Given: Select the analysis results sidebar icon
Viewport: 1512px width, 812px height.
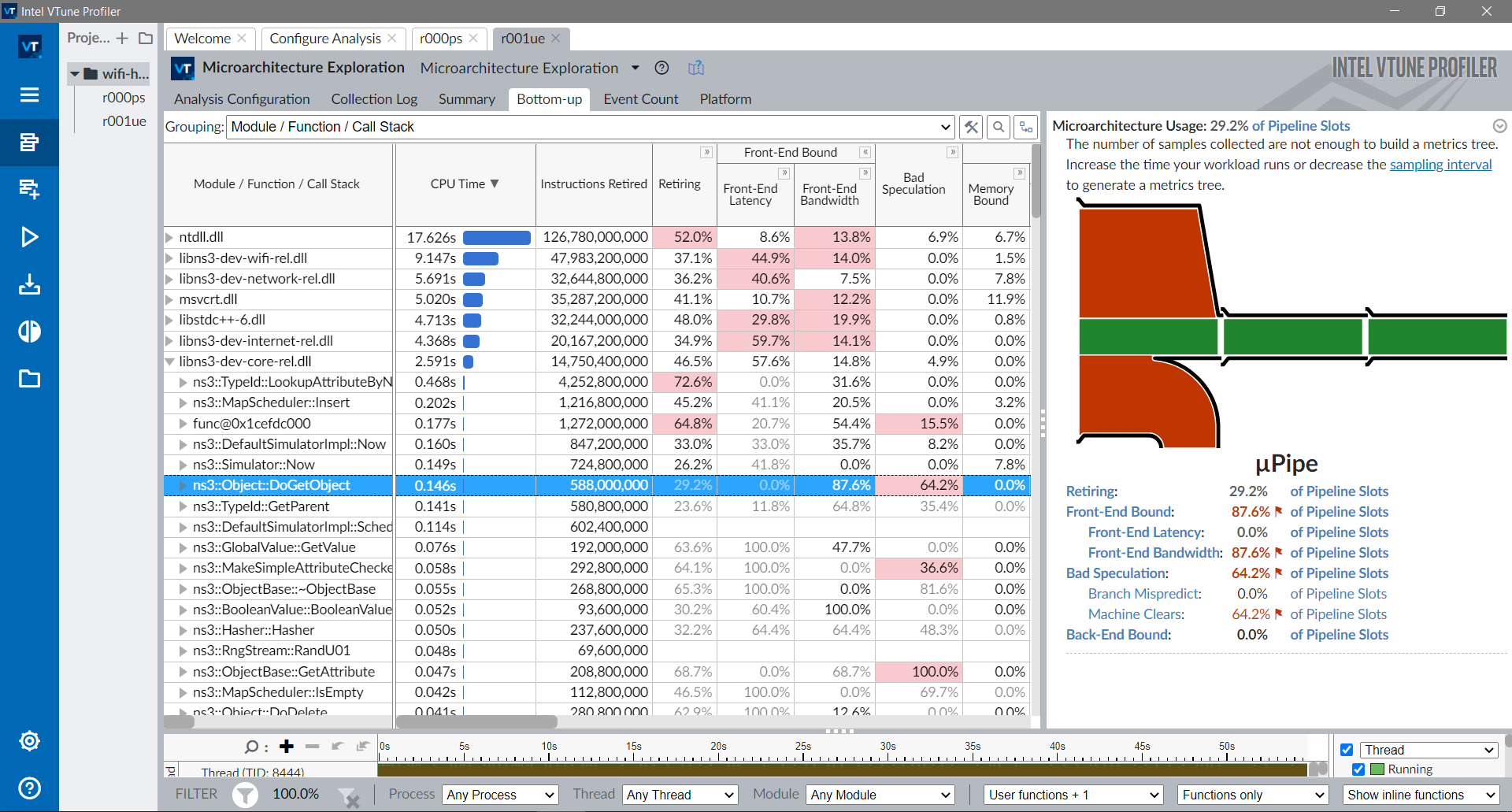Looking at the screenshot, I should (x=29, y=143).
